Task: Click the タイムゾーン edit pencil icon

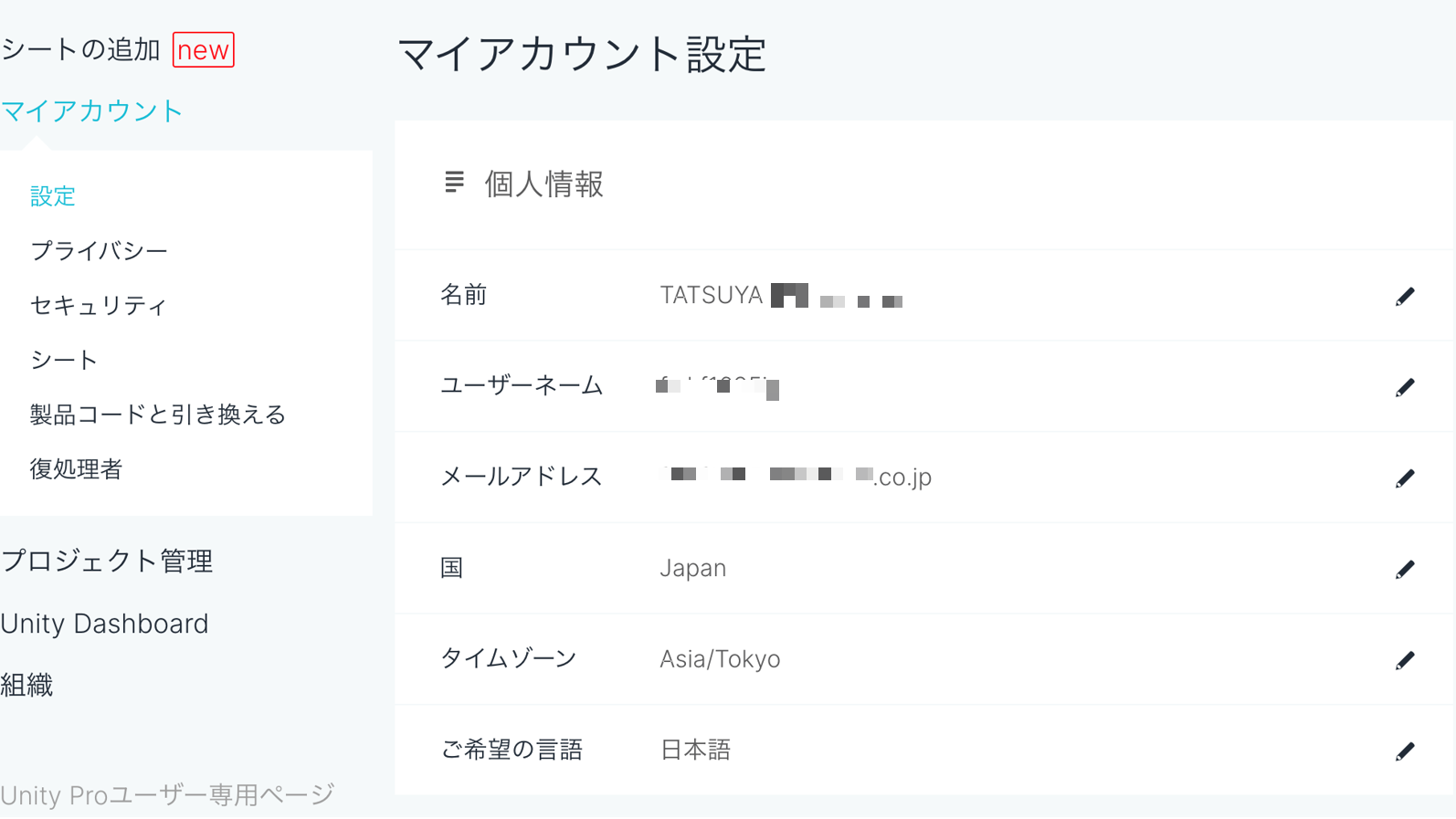Action: [1404, 660]
